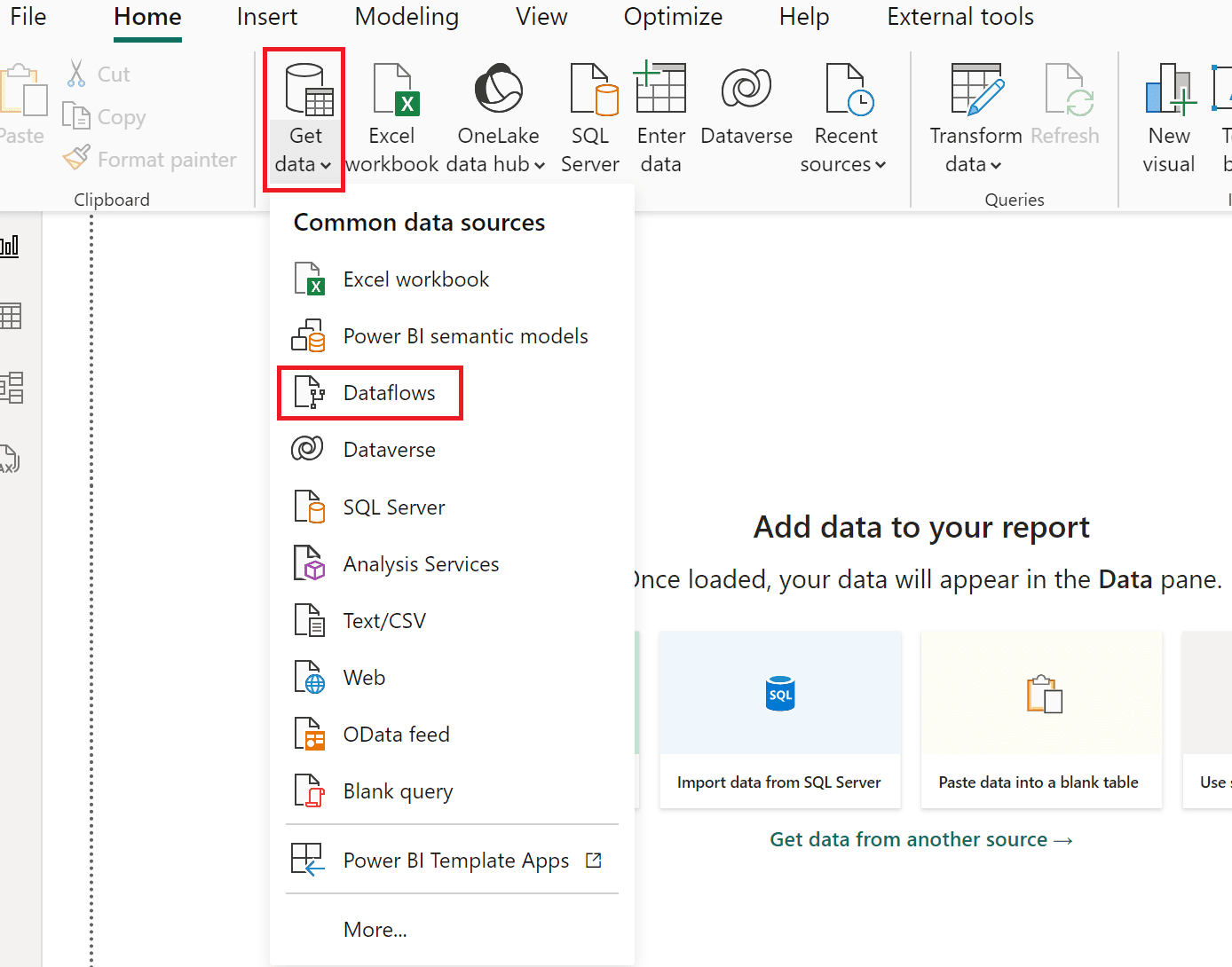Choose Excel workbook from the data sources list

point(453,279)
